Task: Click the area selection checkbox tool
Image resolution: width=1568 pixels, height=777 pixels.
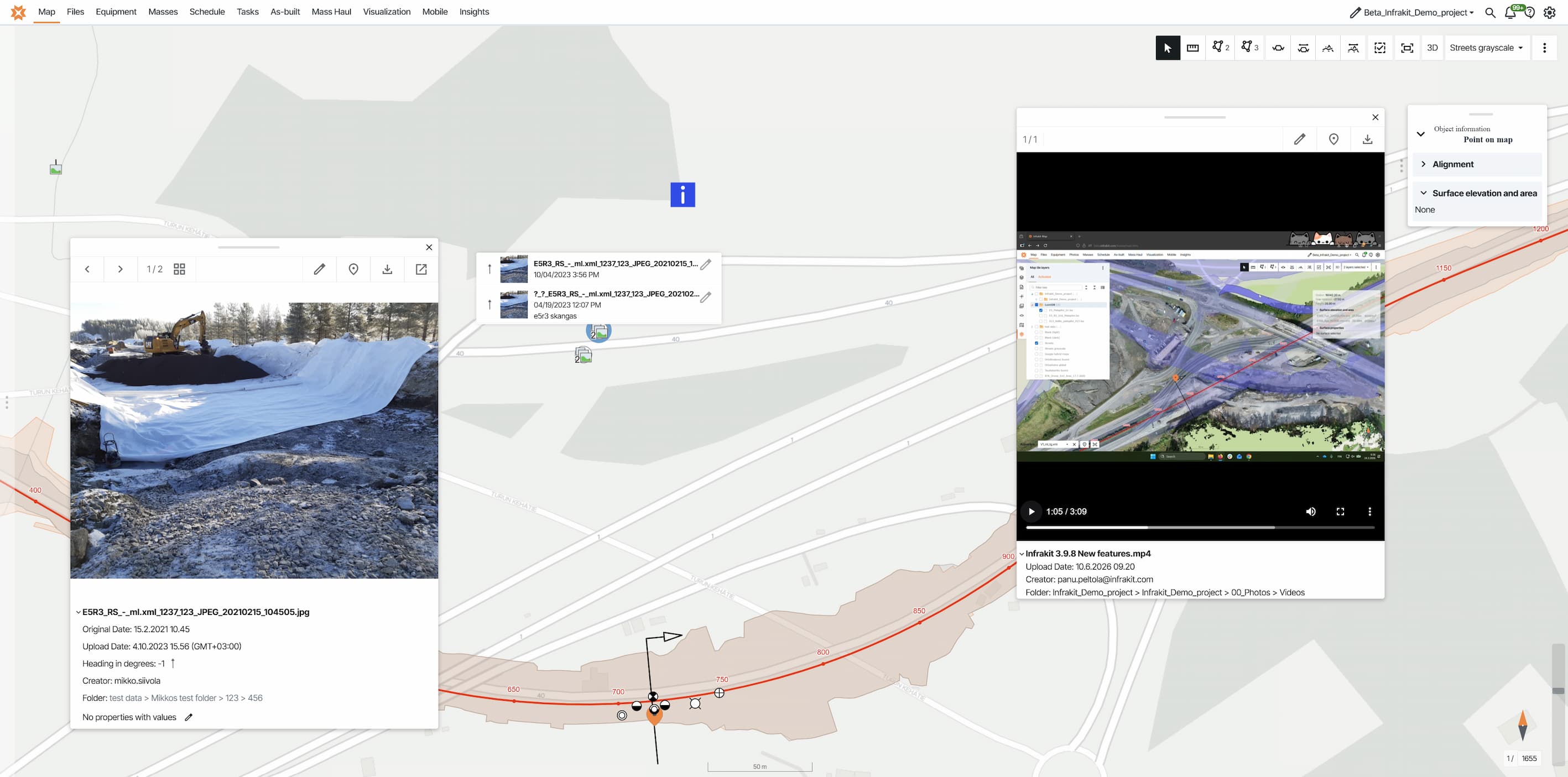Action: click(x=1380, y=48)
